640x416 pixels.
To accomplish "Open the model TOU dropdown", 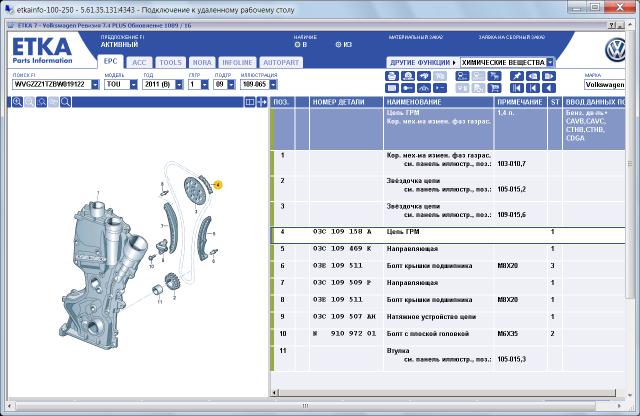I will pos(133,85).
